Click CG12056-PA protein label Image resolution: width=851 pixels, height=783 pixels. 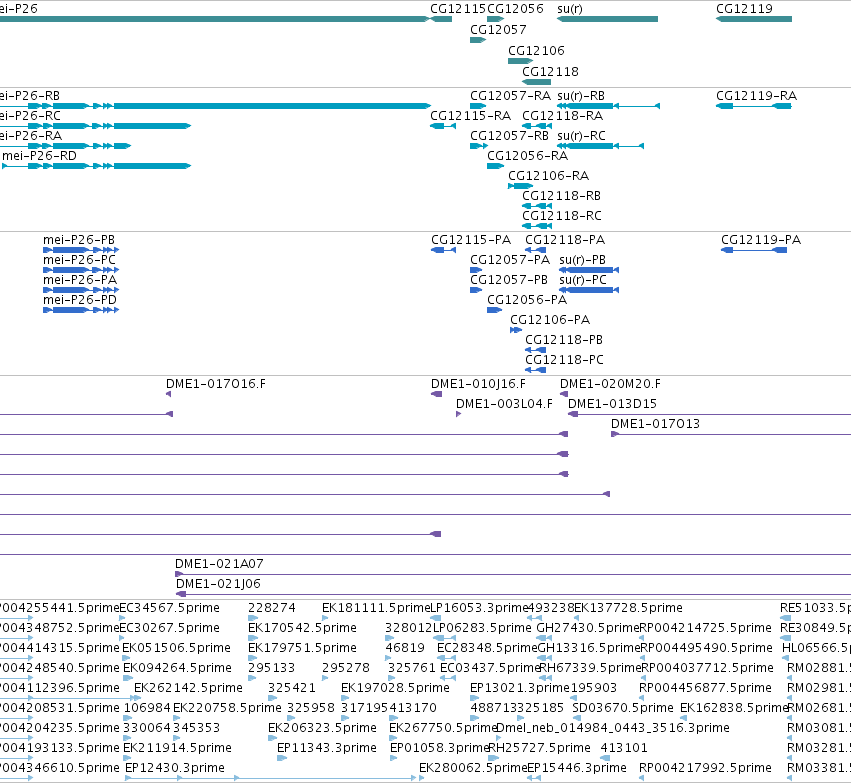[527, 300]
